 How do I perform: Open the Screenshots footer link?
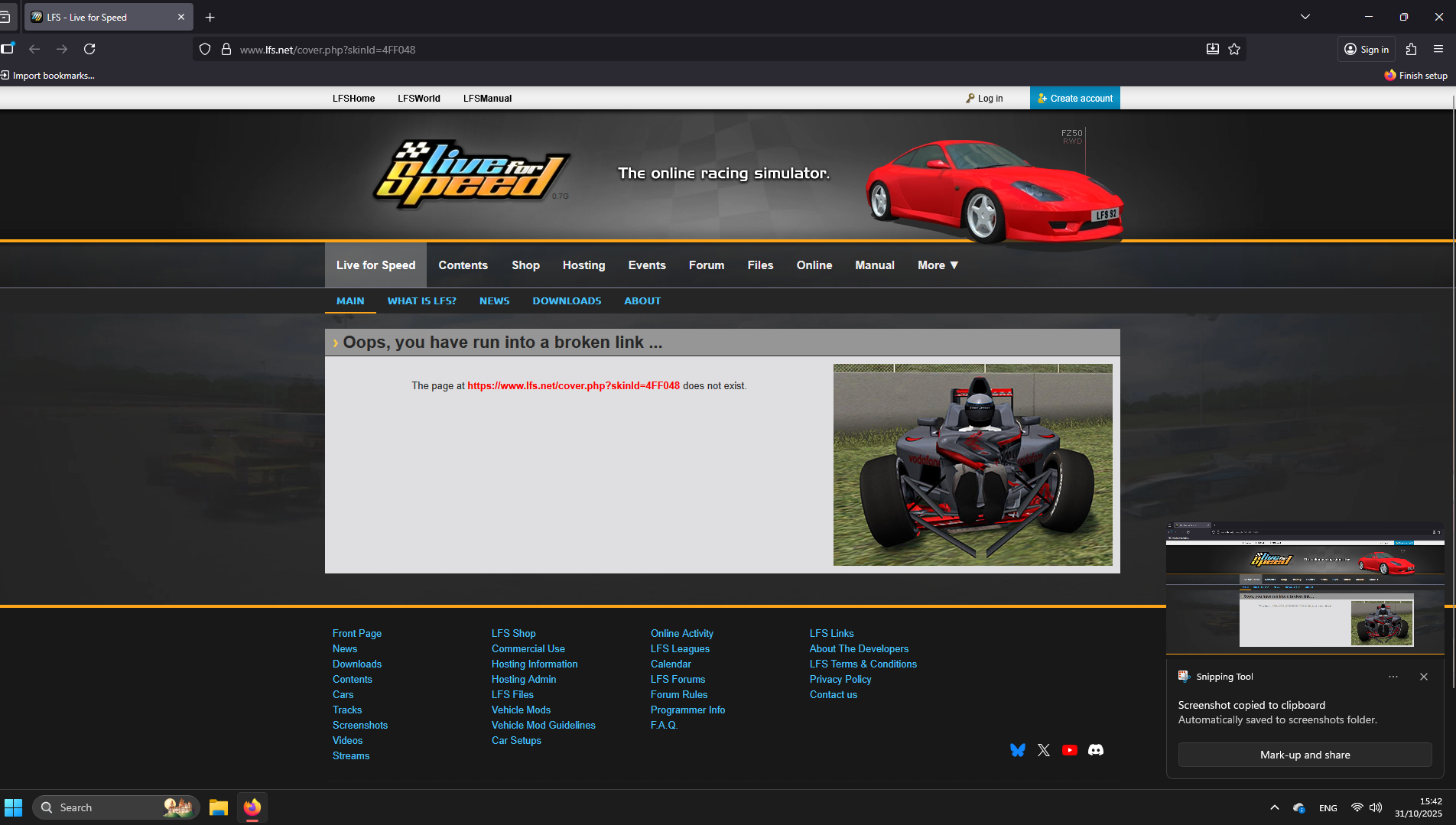pos(360,726)
